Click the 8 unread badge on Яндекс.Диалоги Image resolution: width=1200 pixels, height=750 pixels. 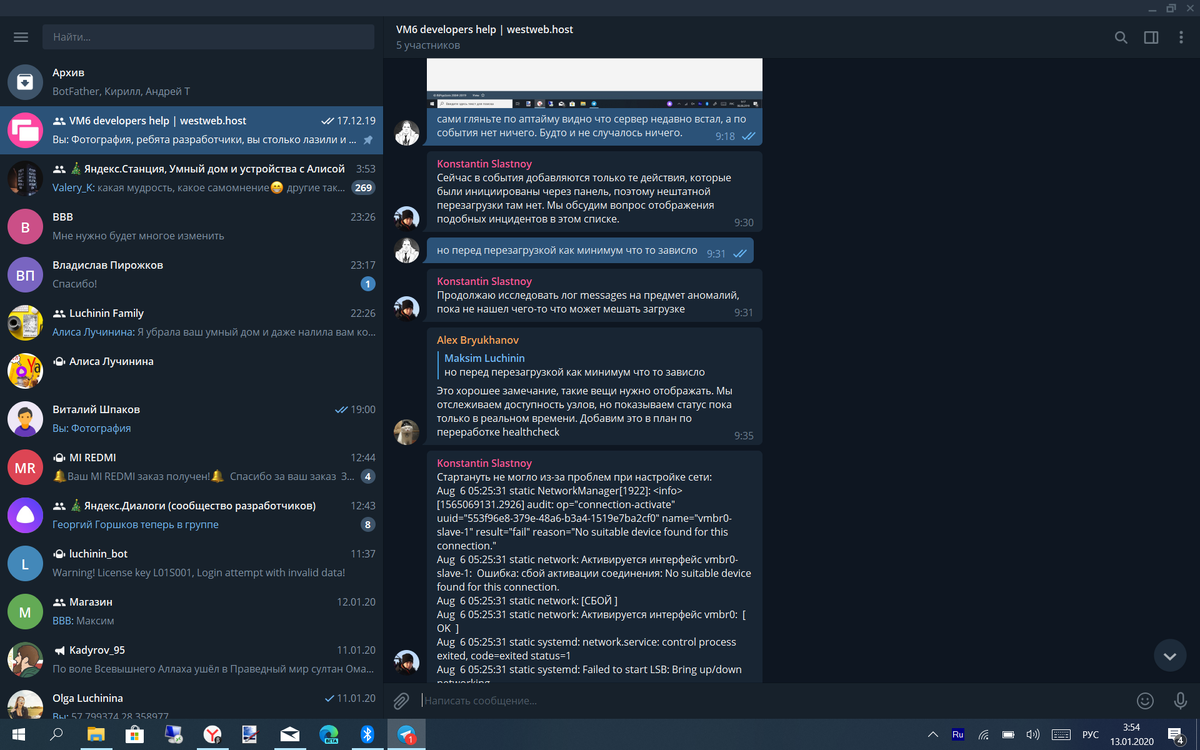pos(367,524)
